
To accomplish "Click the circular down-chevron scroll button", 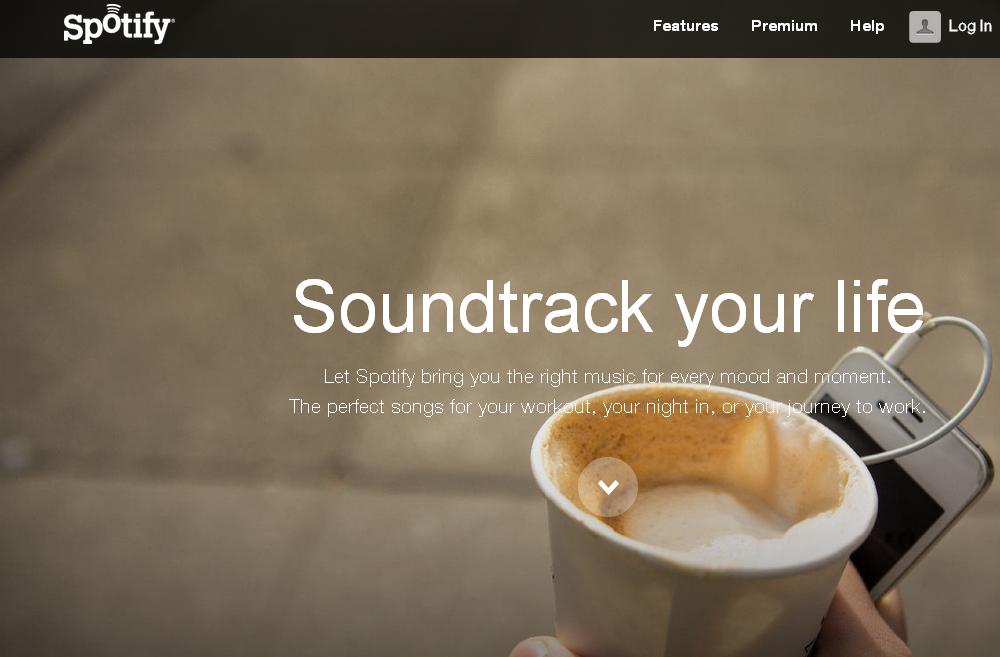I will 608,487.
